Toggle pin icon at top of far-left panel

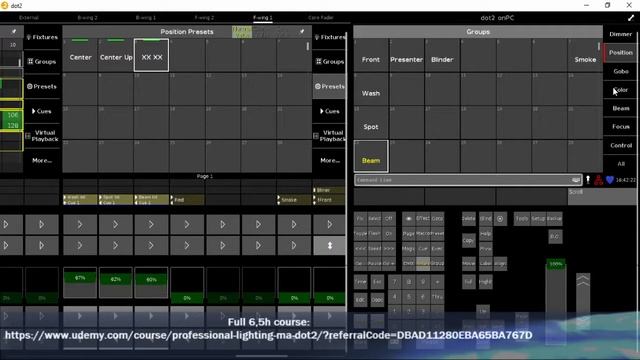coord(13,31)
